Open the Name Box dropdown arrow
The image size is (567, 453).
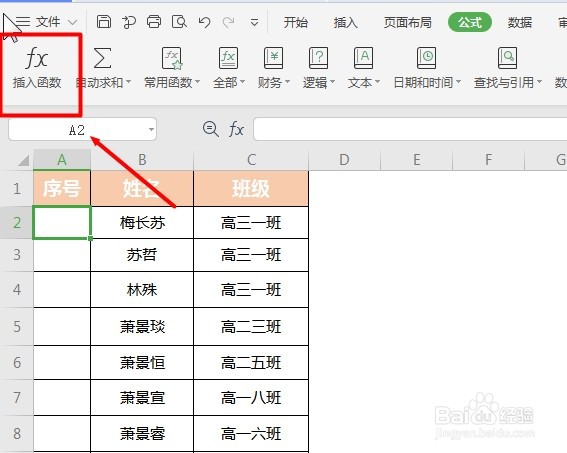[x=151, y=129]
